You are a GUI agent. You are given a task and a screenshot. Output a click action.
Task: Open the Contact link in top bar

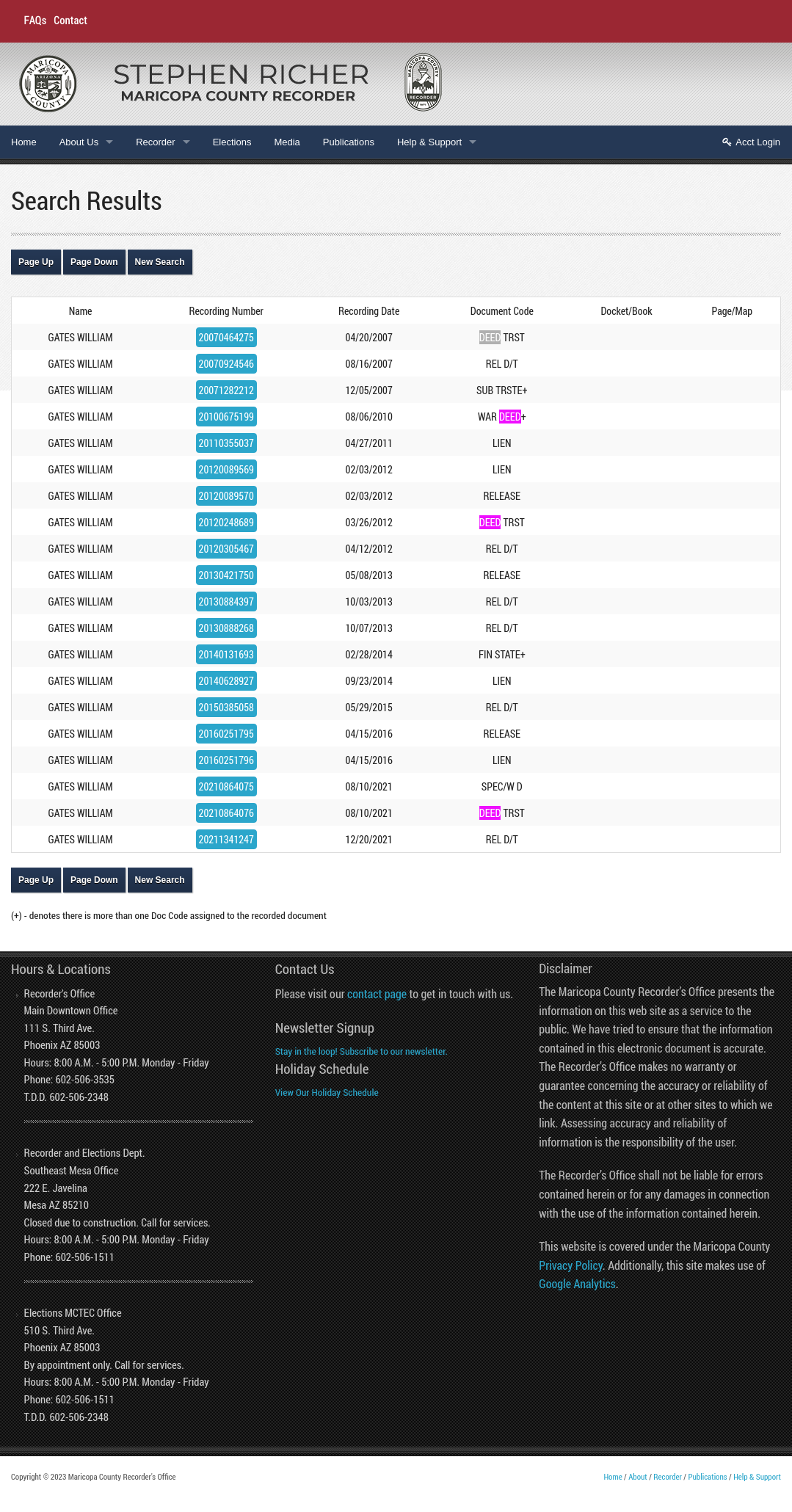(70, 21)
